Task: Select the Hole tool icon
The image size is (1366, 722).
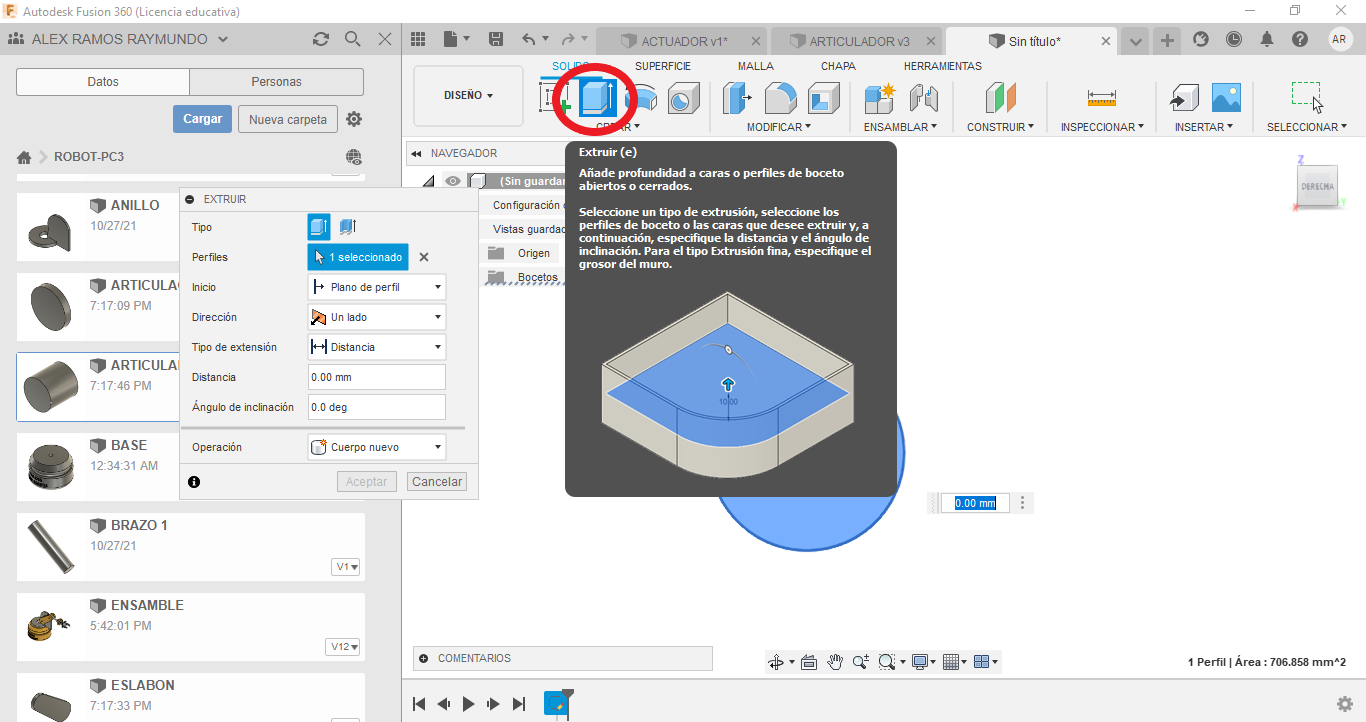Action: click(684, 98)
